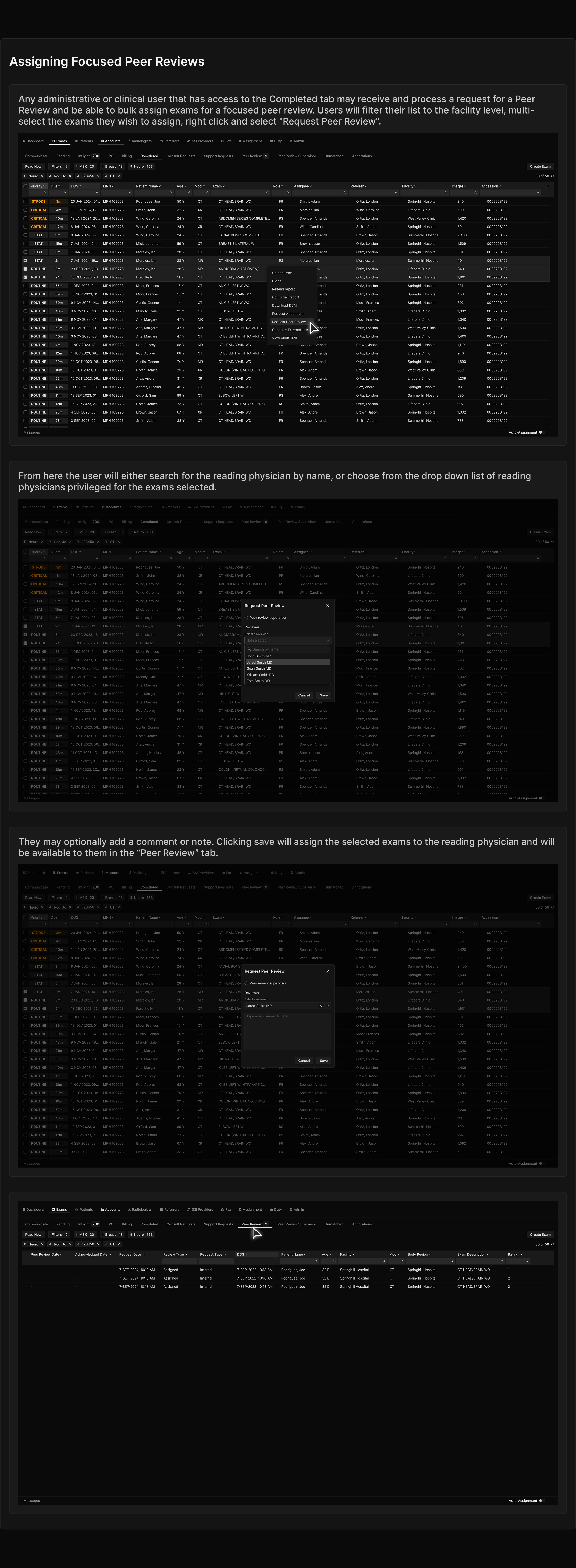
Task: Click Save in the comments dialog
Action: (x=324, y=1060)
